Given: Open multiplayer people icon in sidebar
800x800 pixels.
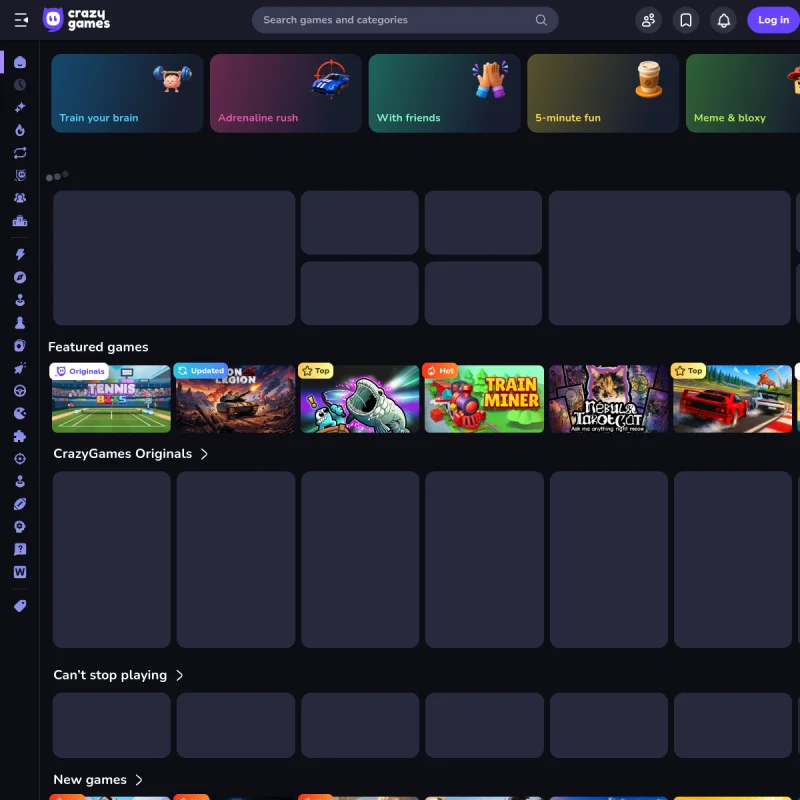Looking at the screenshot, I should coord(20,198).
